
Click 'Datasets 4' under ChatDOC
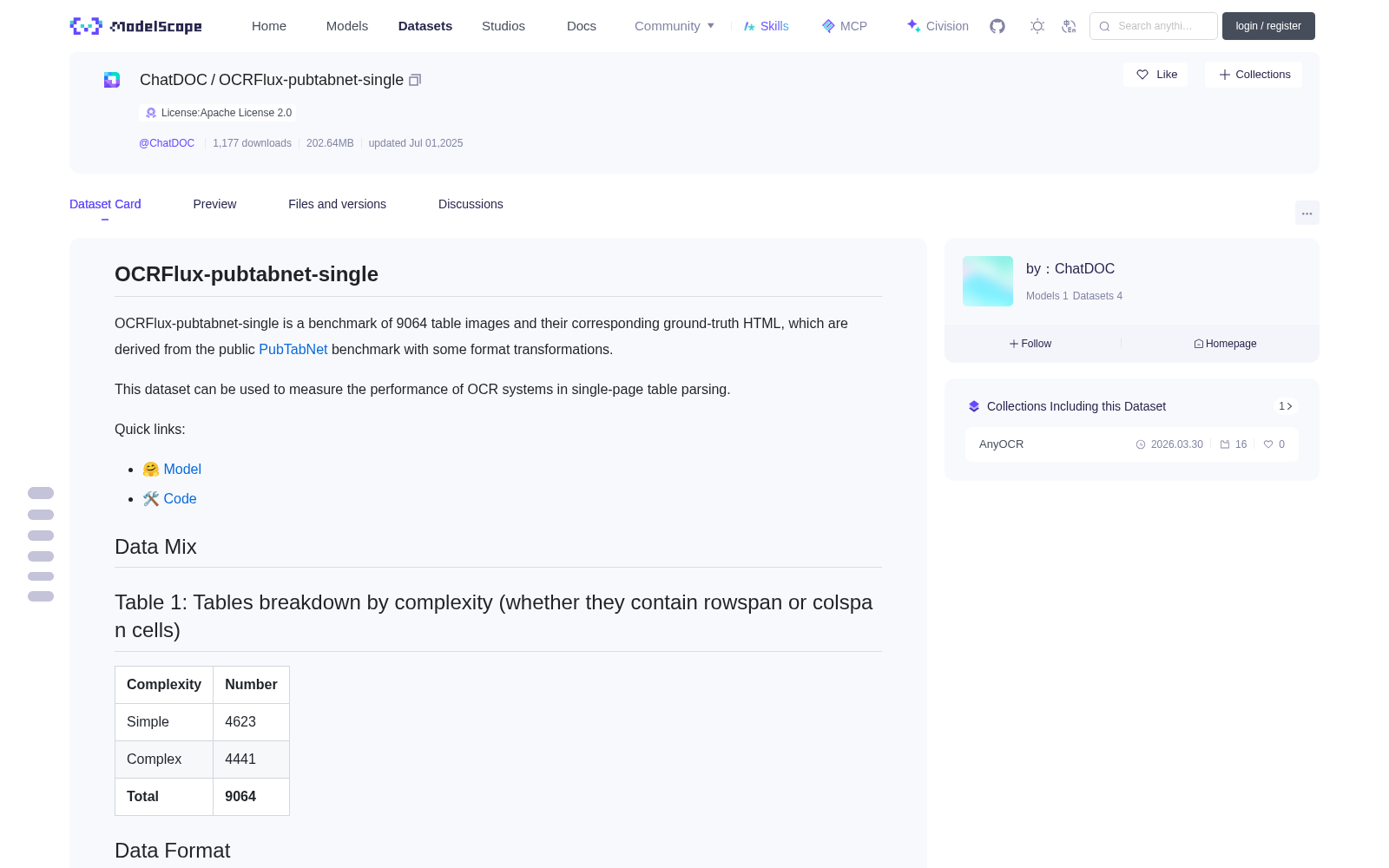[1097, 296]
